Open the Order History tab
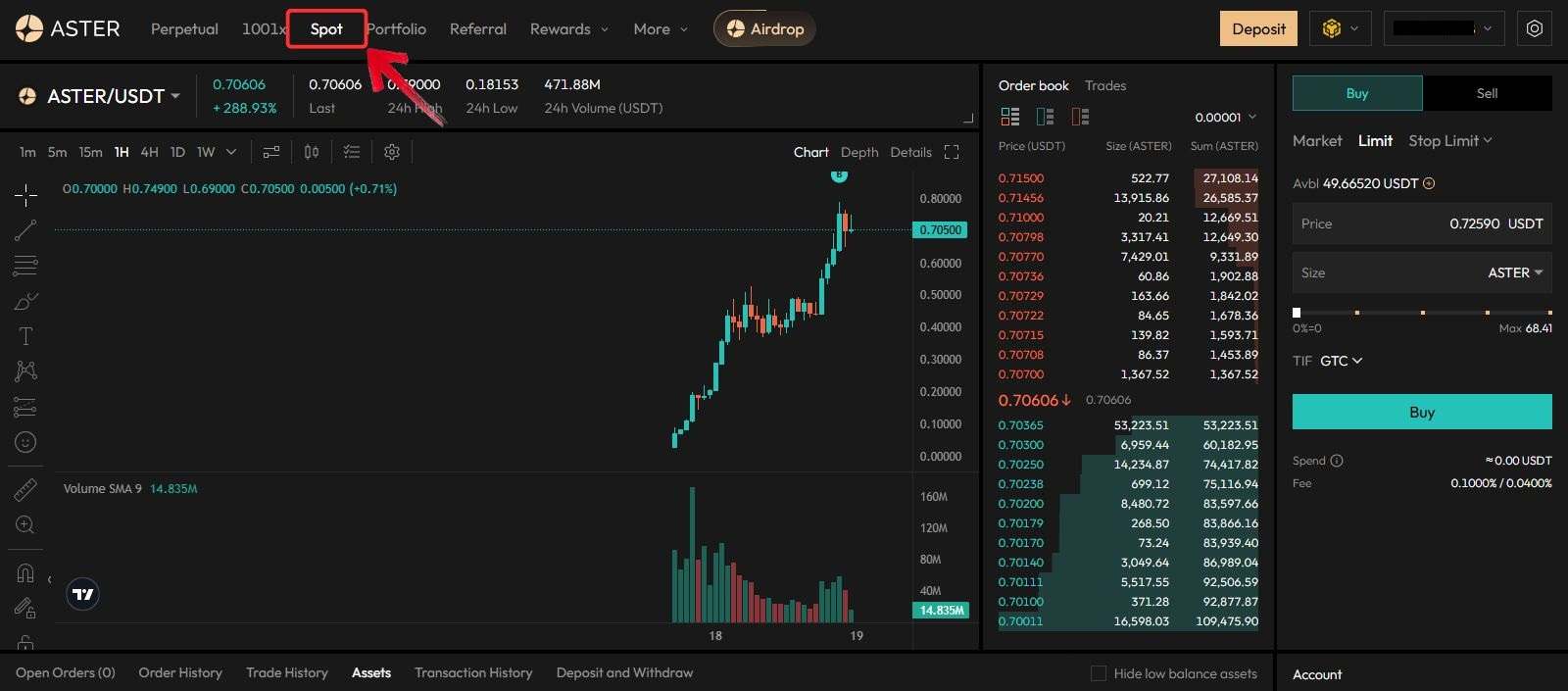This screenshot has width=1568, height=691. [x=180, y=672]
